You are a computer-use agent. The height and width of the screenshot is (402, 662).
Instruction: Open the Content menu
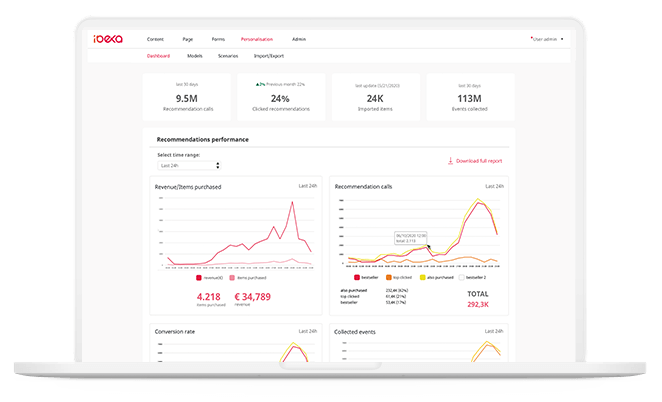pos(155,39)
